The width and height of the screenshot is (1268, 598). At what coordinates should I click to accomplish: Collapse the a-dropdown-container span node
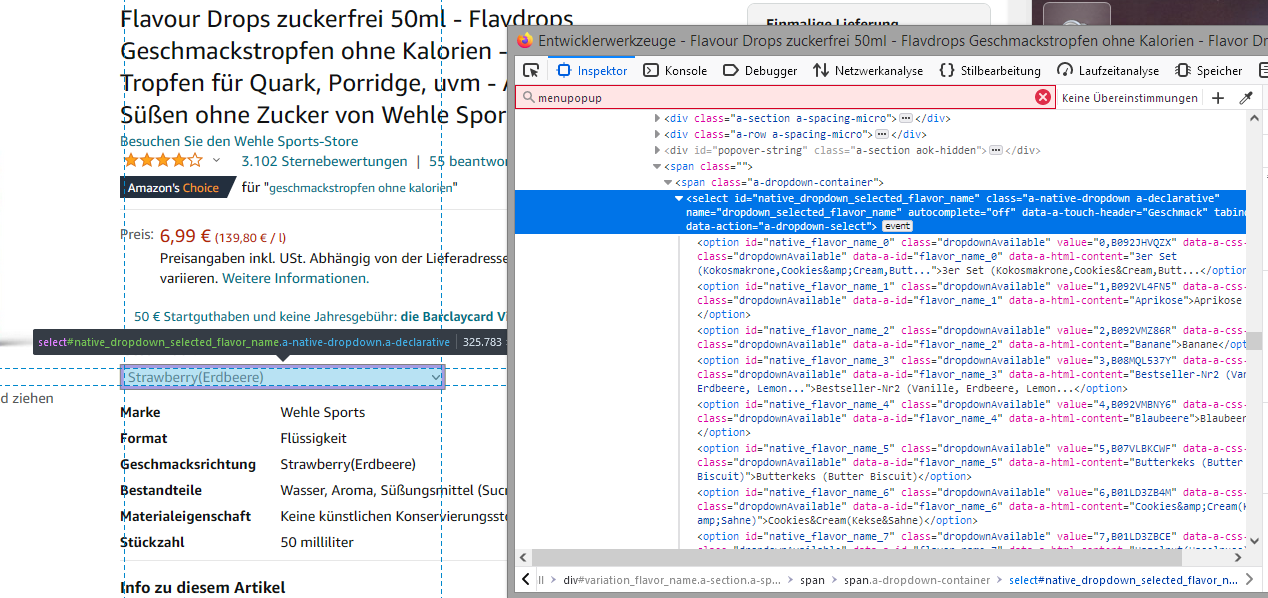coord(669,183)
